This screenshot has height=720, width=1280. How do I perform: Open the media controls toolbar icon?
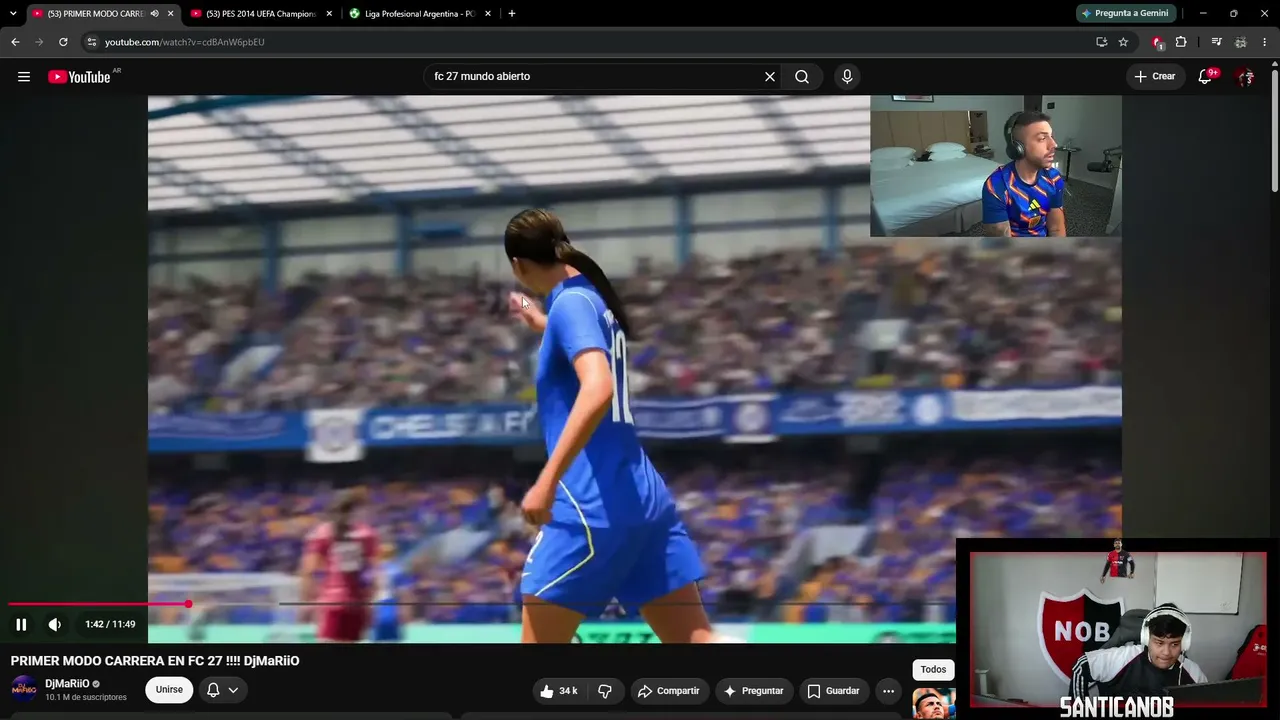(x=1216, y=42)
